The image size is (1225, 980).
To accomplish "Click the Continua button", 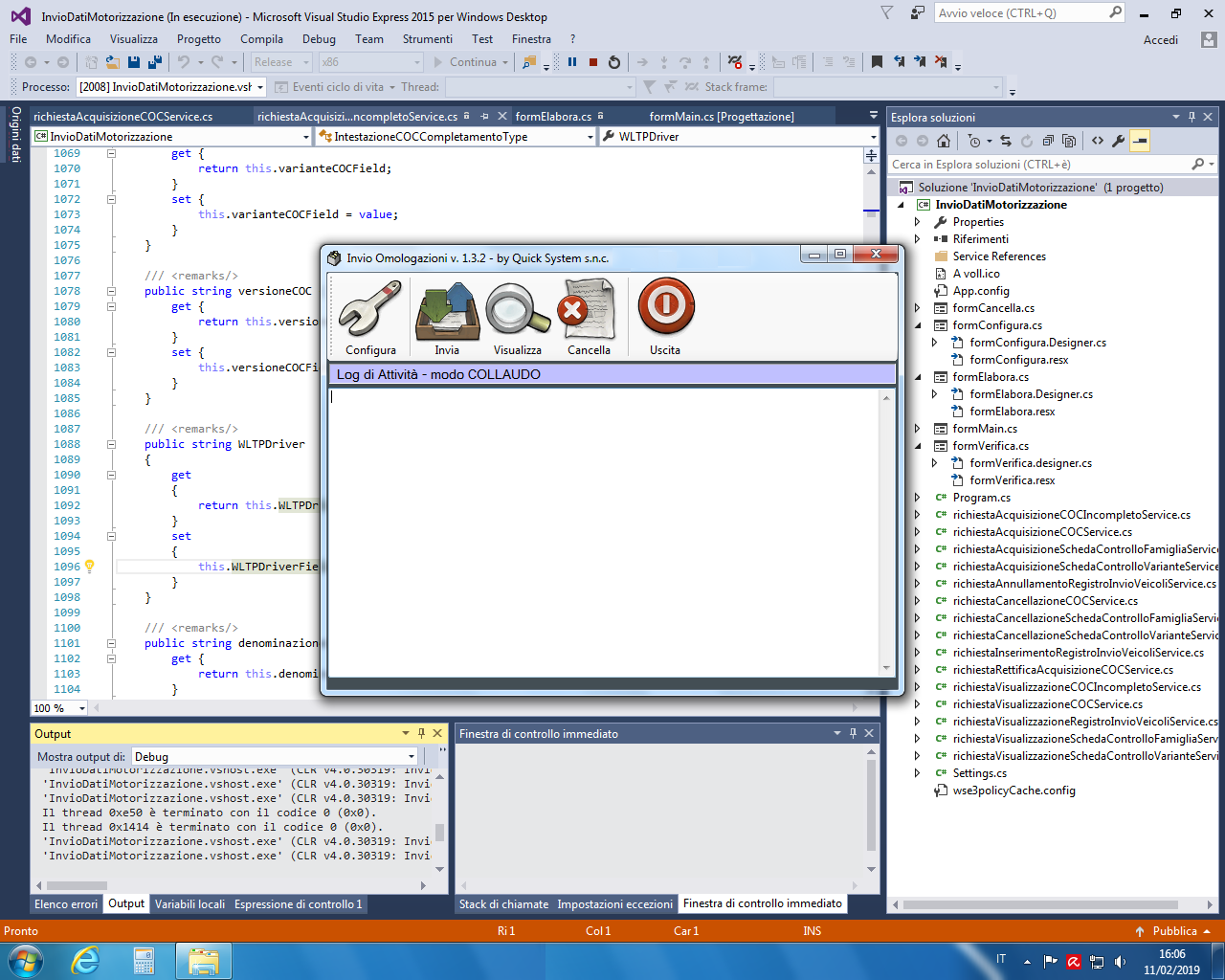I will click(x=470, y=62).
